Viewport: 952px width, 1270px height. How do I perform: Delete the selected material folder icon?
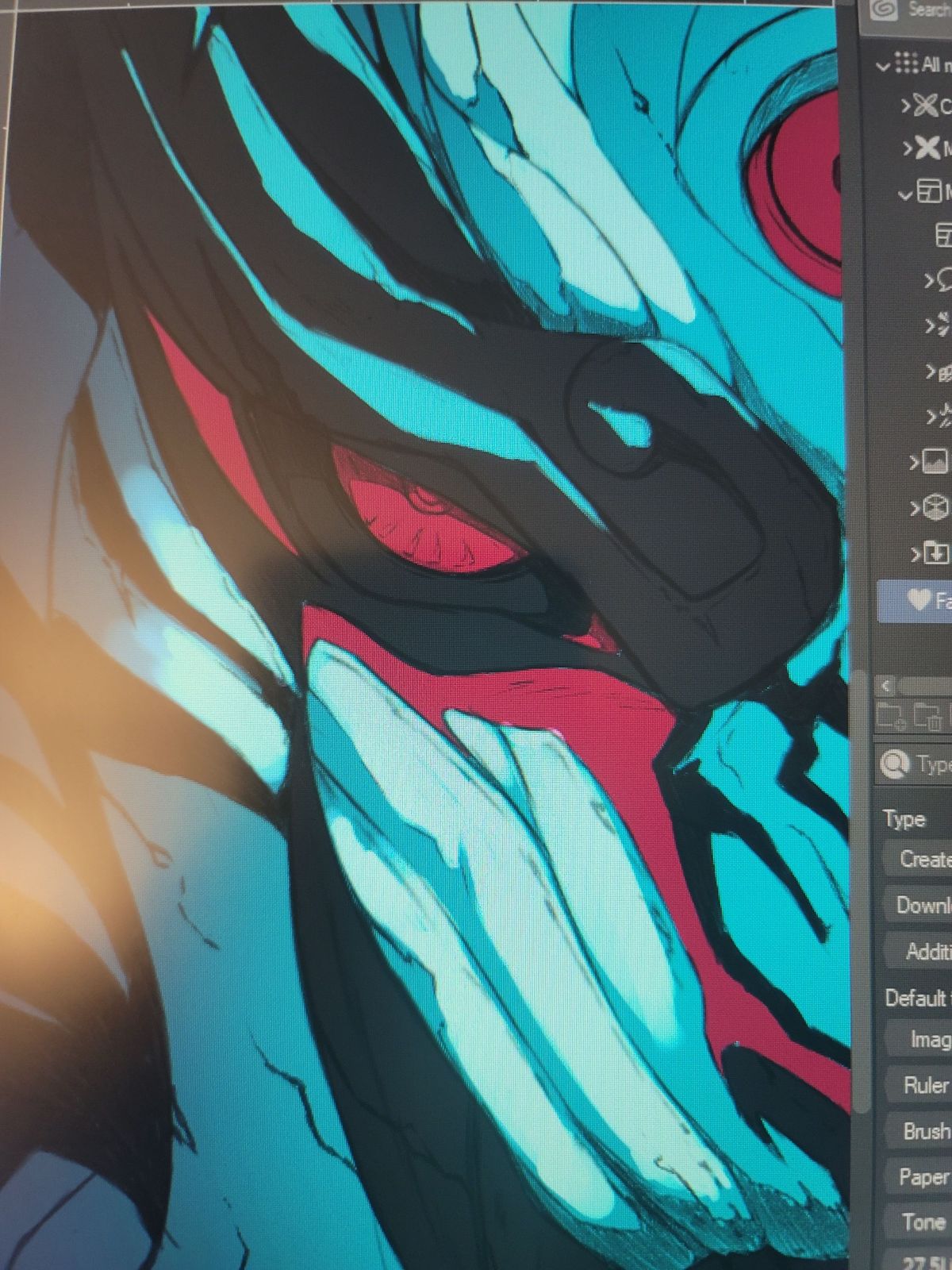coord(927,718)
